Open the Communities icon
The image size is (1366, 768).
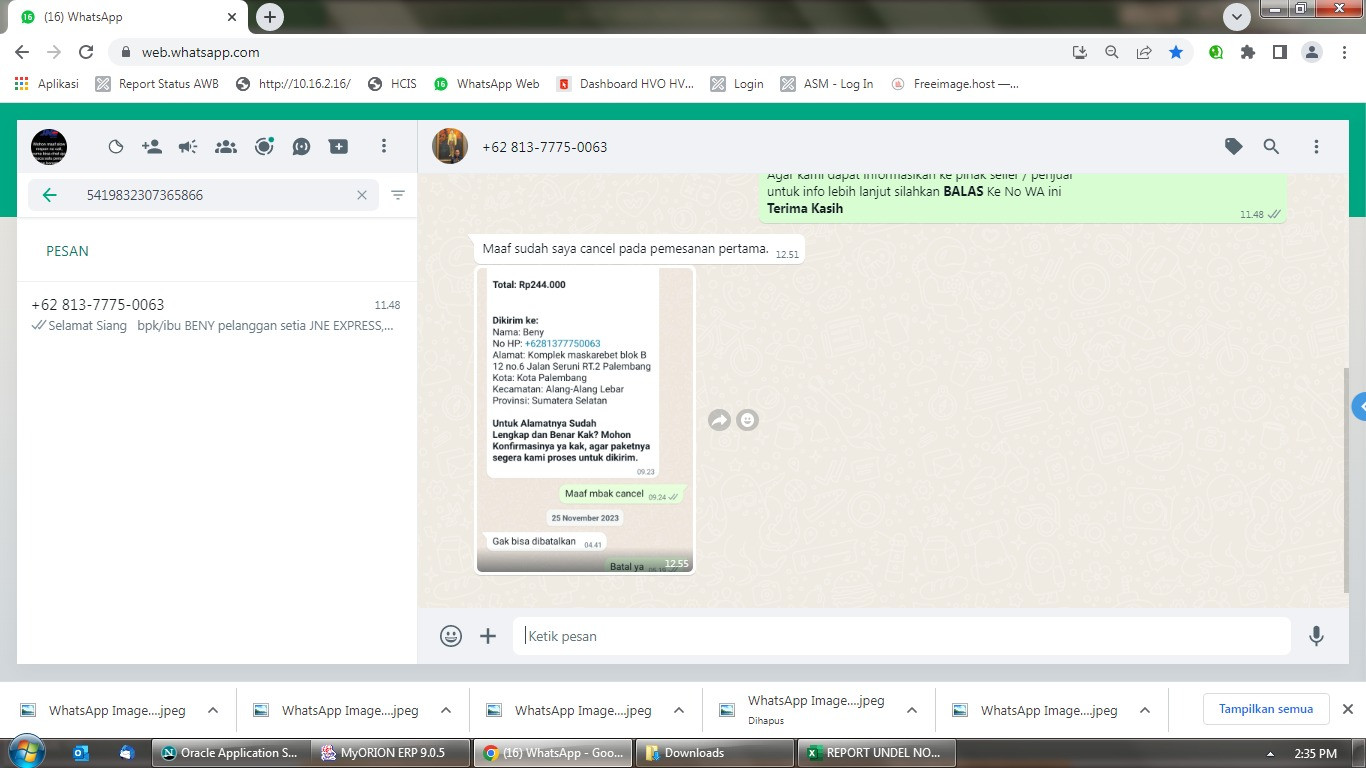(x=226, y=147)
